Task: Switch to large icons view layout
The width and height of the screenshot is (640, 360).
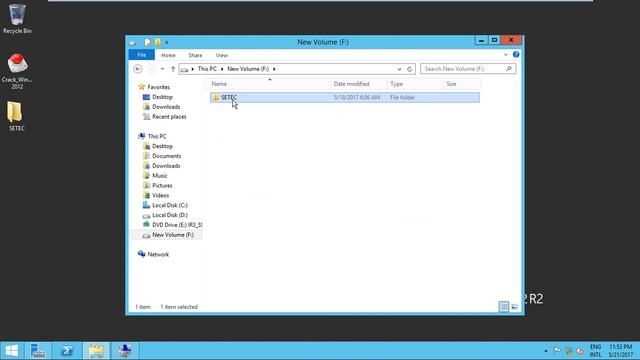Action: point(514,307)
